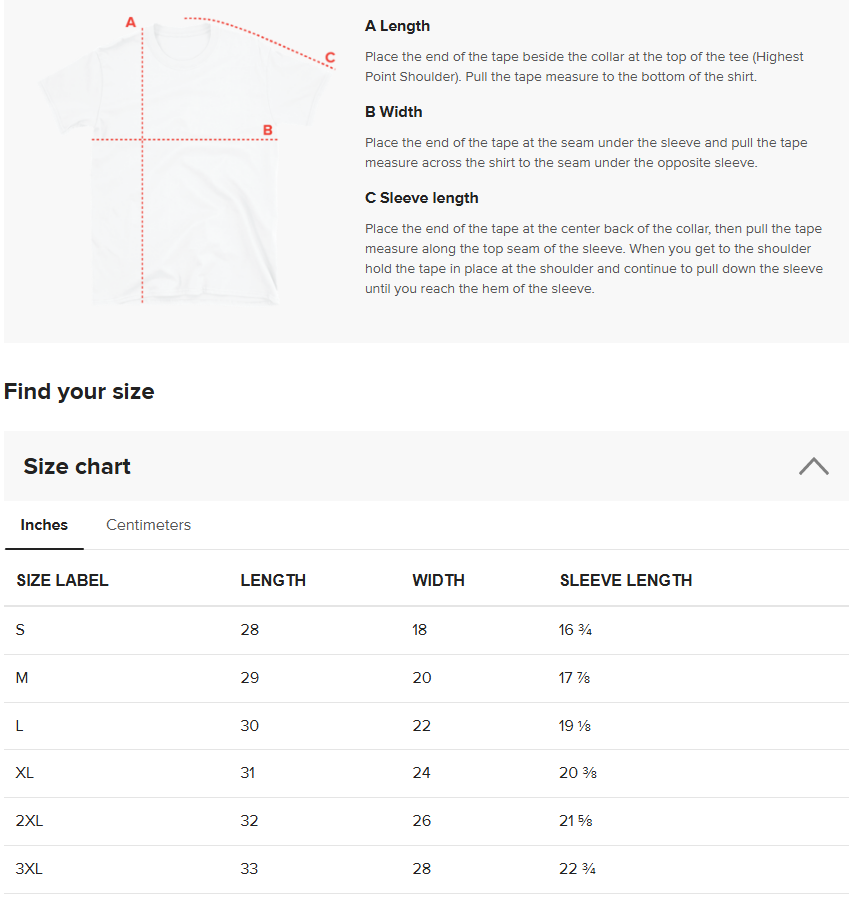Click the A Length heading
Viewport: 853px width, 897px height.
pos(398,26)
